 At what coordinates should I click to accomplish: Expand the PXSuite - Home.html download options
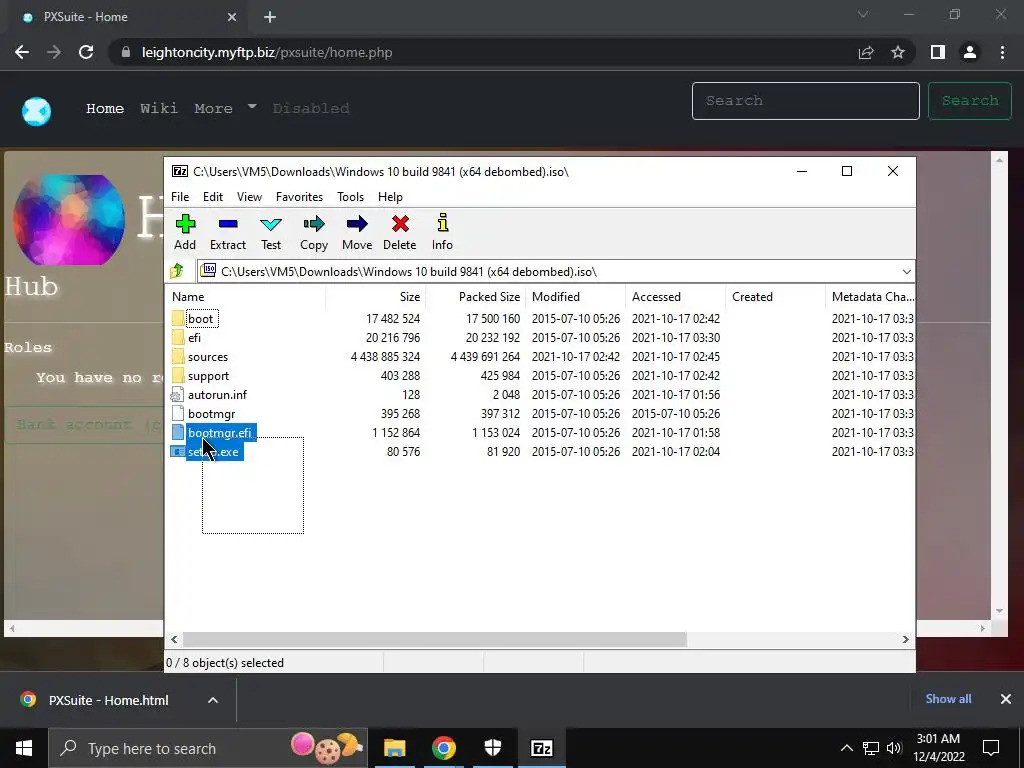pos(213,700)
